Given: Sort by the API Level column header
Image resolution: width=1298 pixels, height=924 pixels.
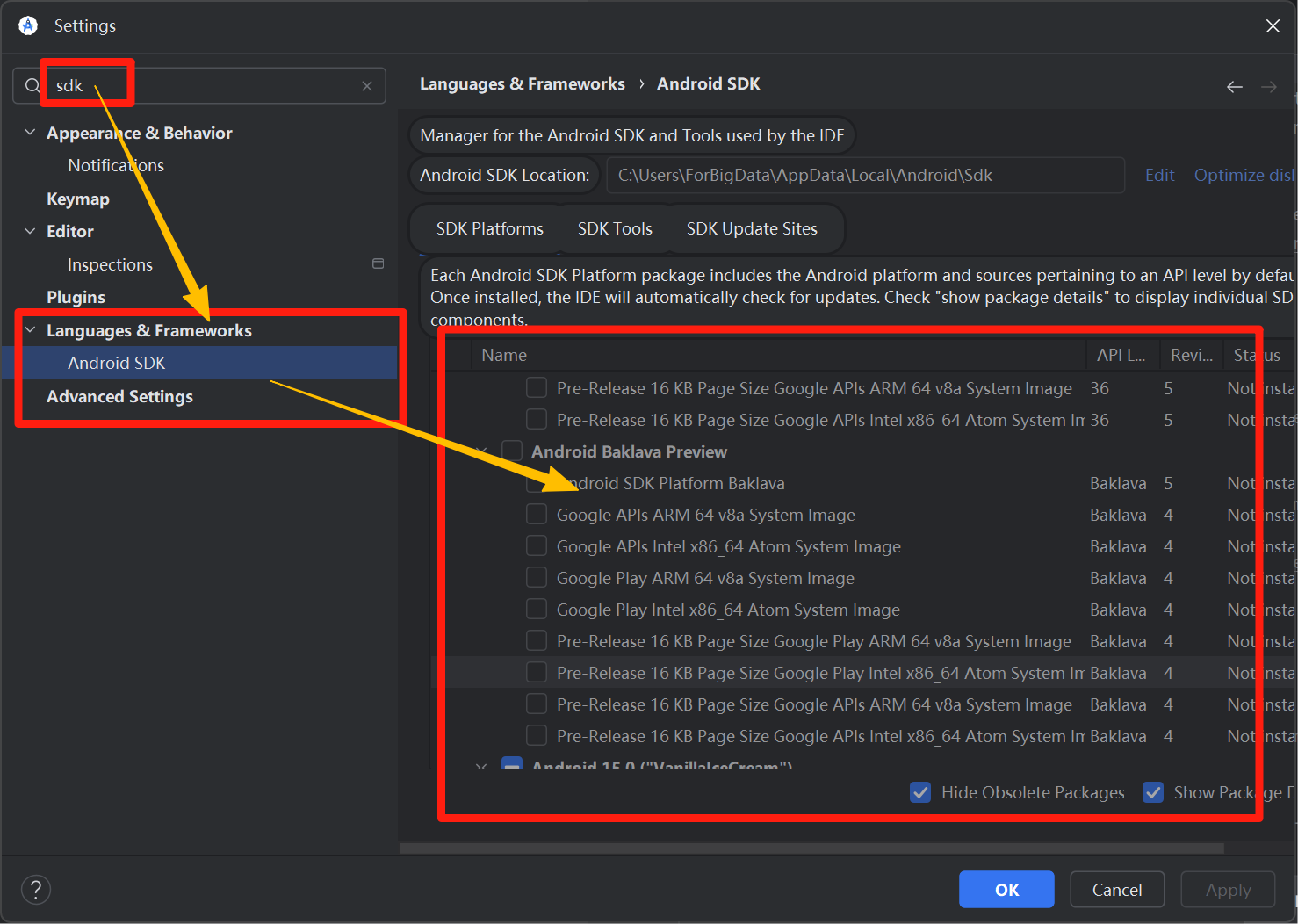Looking at the screenshot, I should 1122,355.
